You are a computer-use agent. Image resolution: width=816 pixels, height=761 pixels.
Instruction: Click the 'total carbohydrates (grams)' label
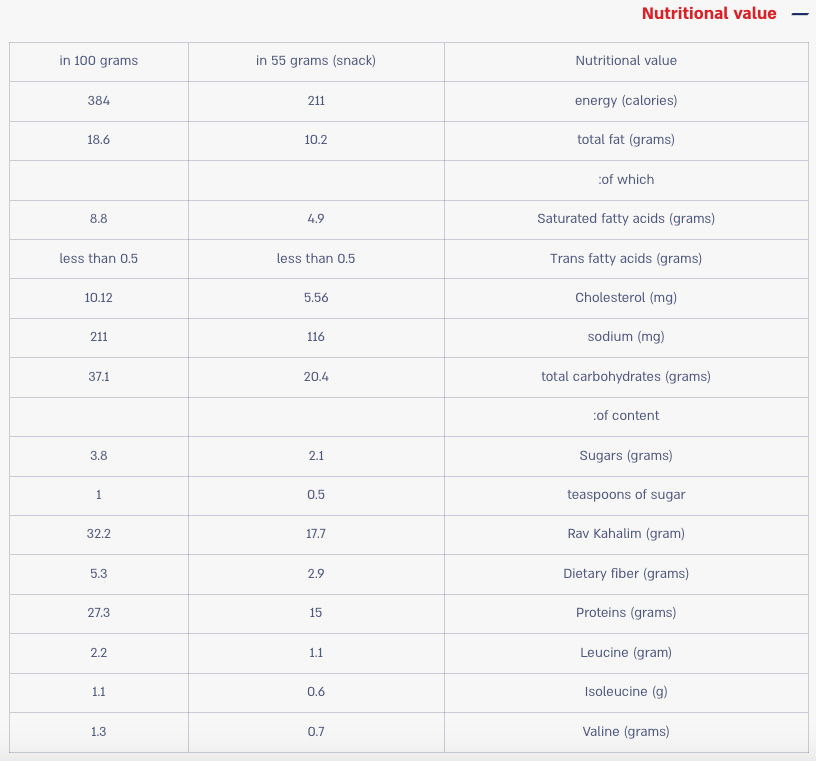(626, 377)
